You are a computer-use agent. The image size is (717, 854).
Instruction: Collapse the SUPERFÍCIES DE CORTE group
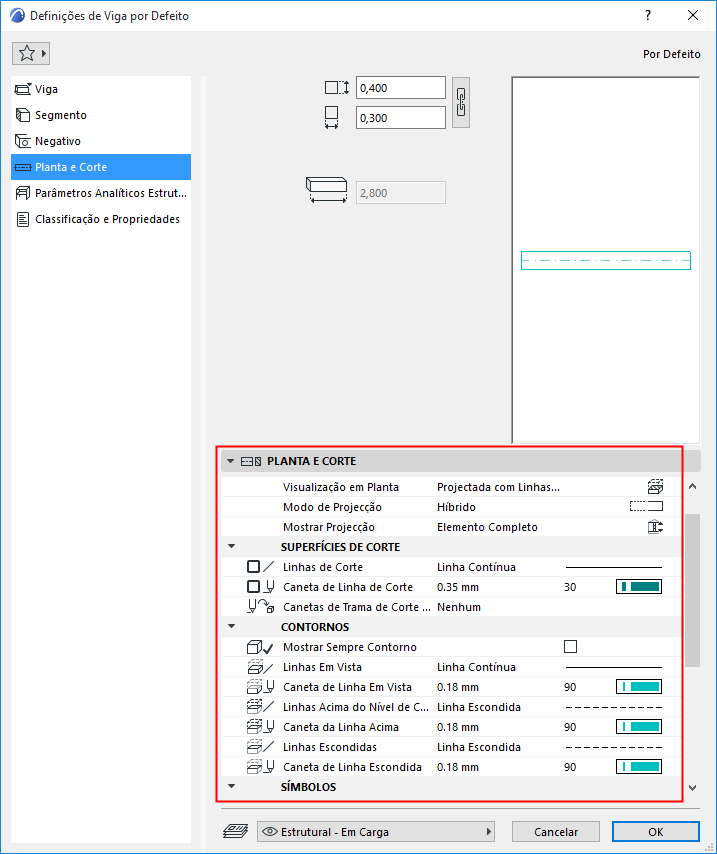tap(232, 546)
